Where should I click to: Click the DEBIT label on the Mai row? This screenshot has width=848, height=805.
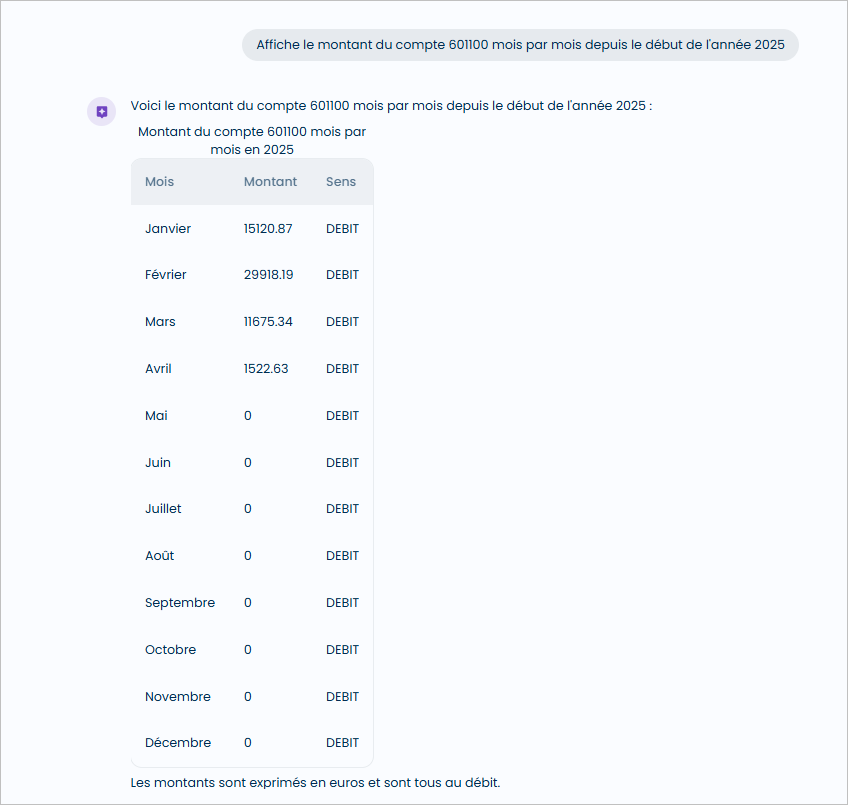point(342,415)
